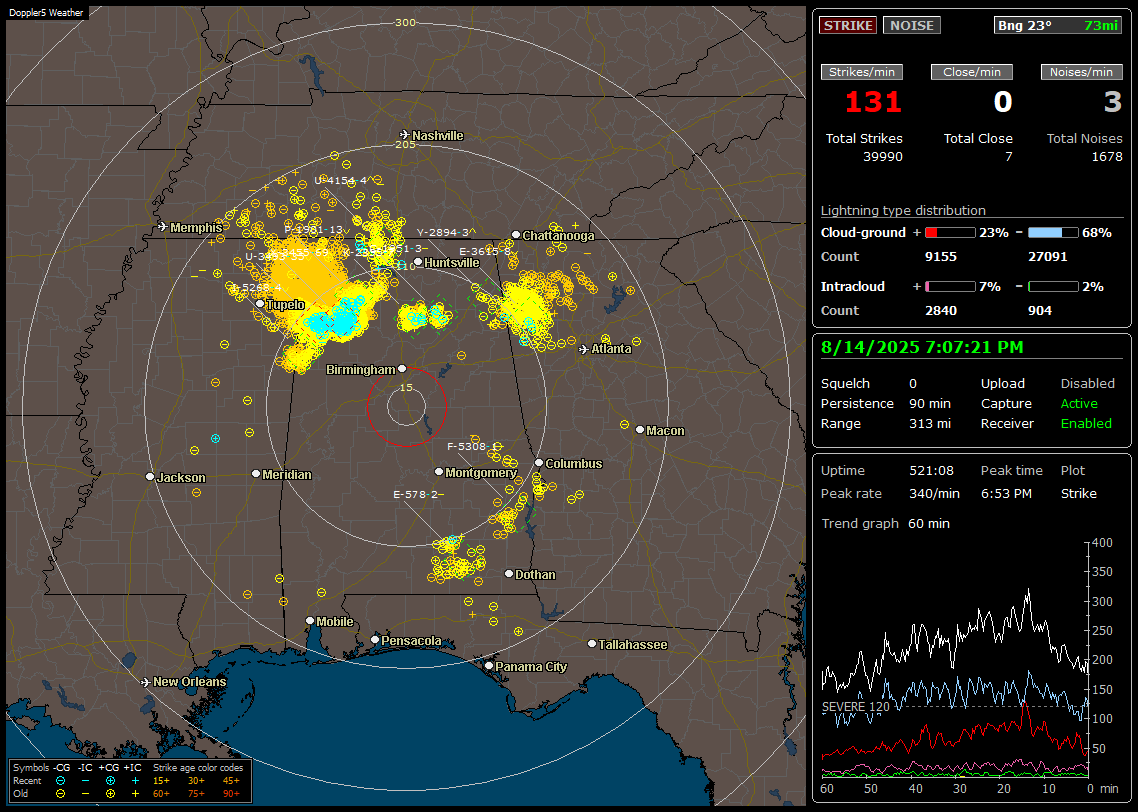Image resolution: width=1138 pixels, height=812 pixels.
Task: Click the Strikes/min label box
Action: pos(861,72)
